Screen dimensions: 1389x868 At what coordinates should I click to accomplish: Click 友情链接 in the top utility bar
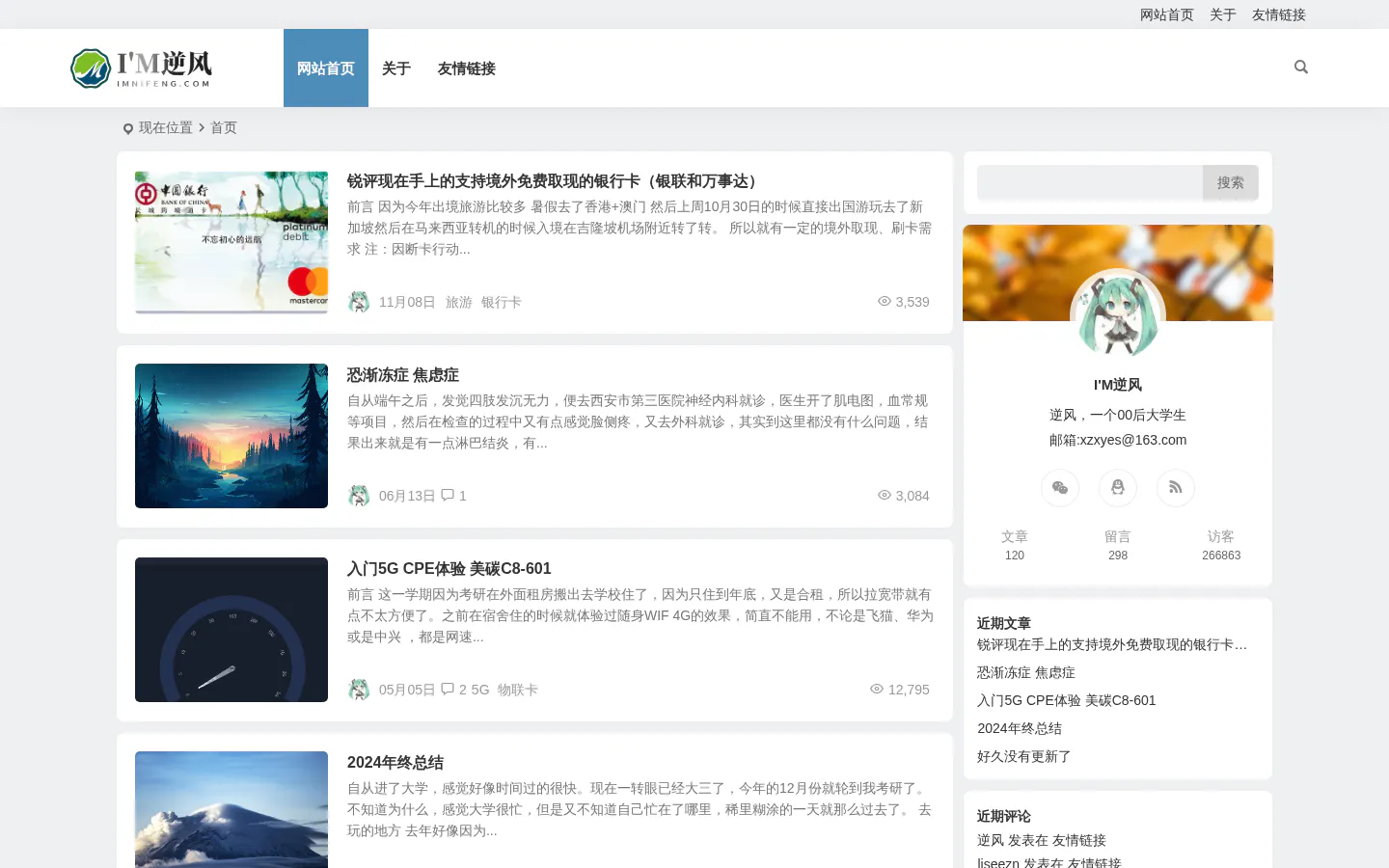tap(1279, 14)
